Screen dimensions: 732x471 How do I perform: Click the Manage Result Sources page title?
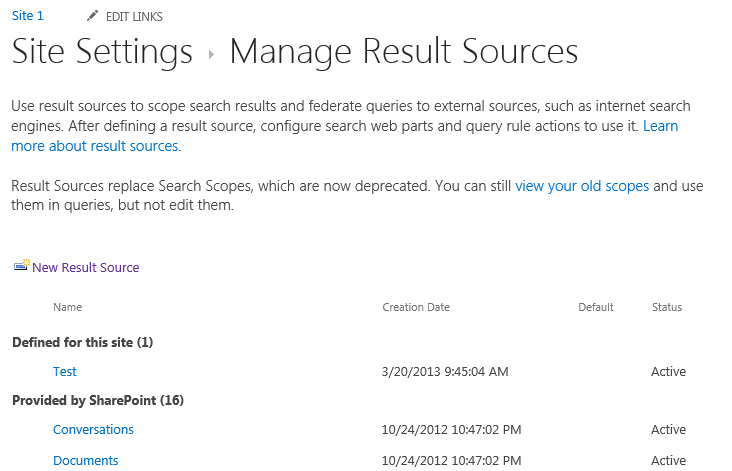point(404,51)
